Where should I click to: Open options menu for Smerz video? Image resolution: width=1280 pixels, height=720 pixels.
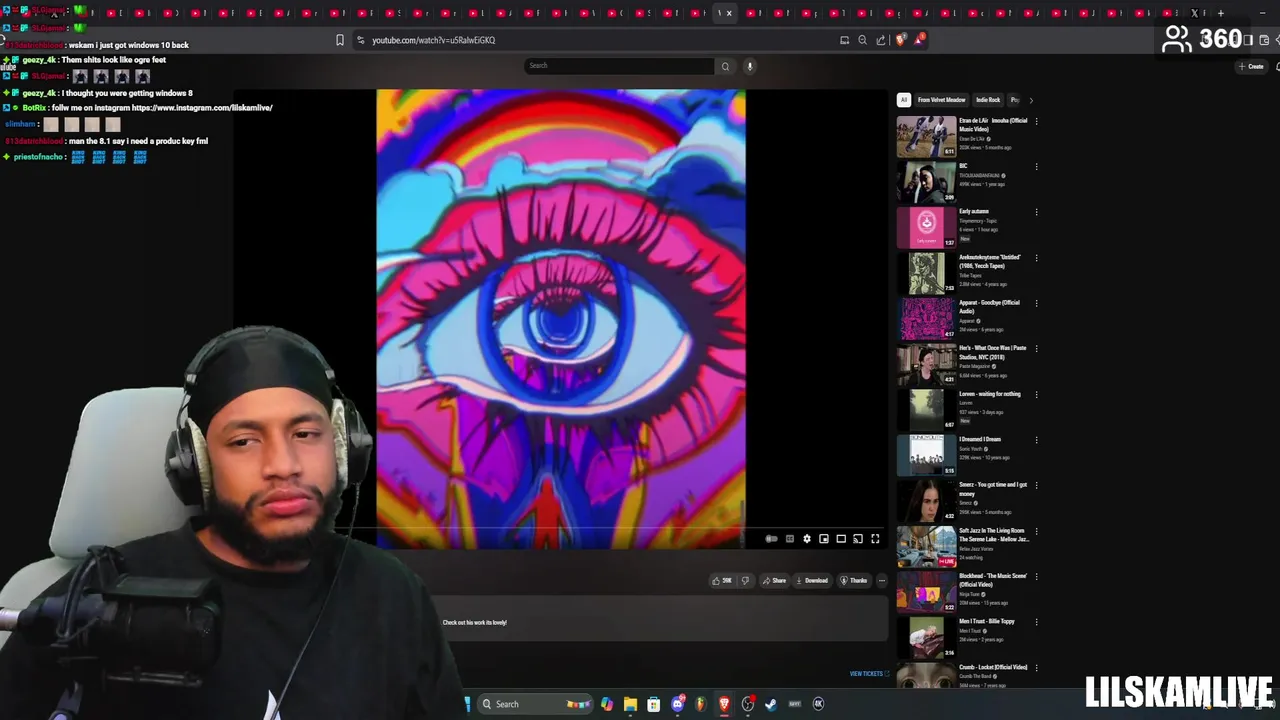1036,485
